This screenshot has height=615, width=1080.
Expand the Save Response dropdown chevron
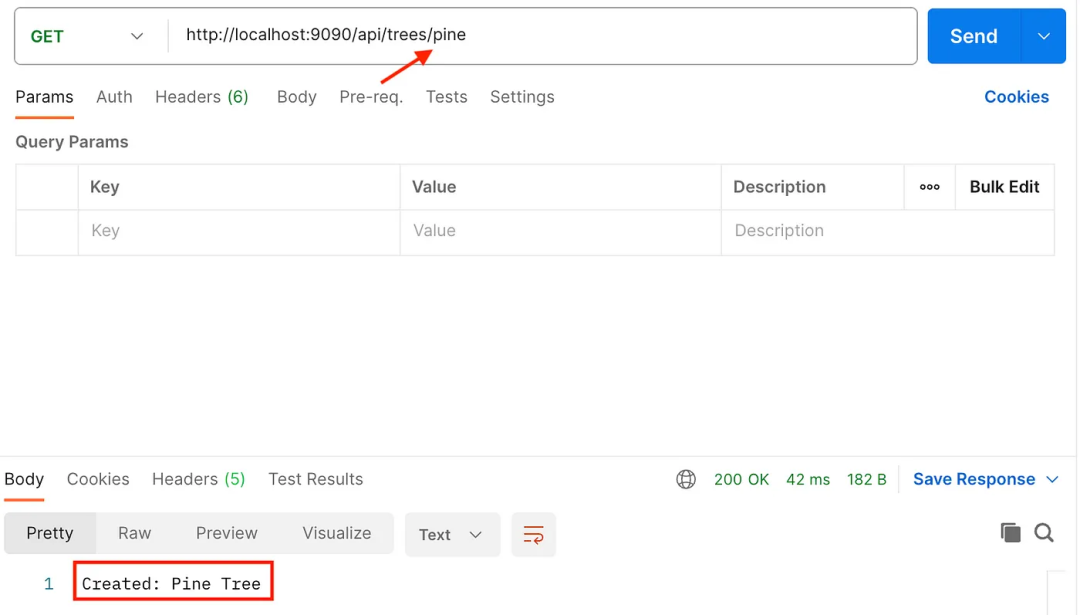[1052, 479]
